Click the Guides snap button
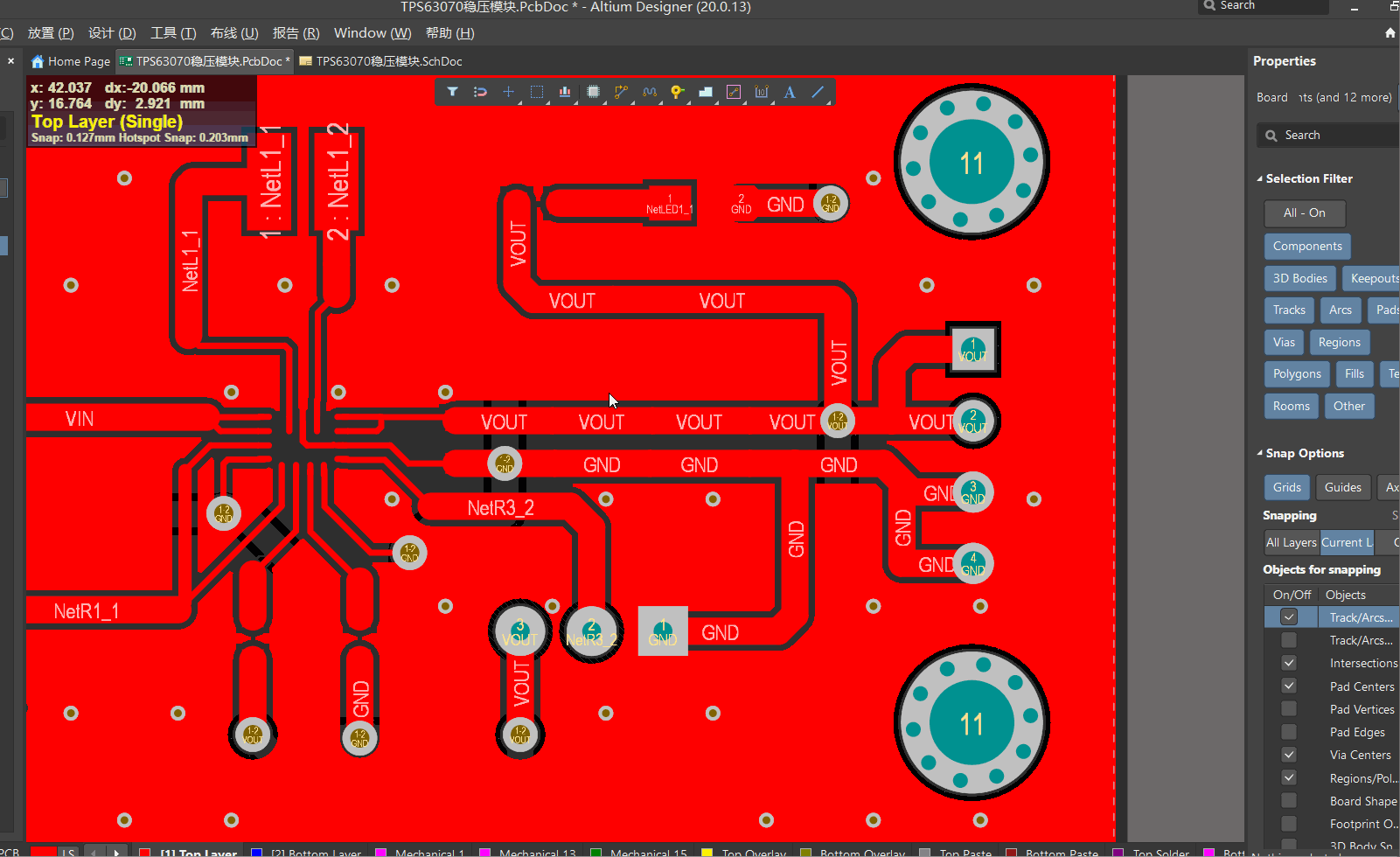The image size is (1400, 857). [x=1342, y=487]
